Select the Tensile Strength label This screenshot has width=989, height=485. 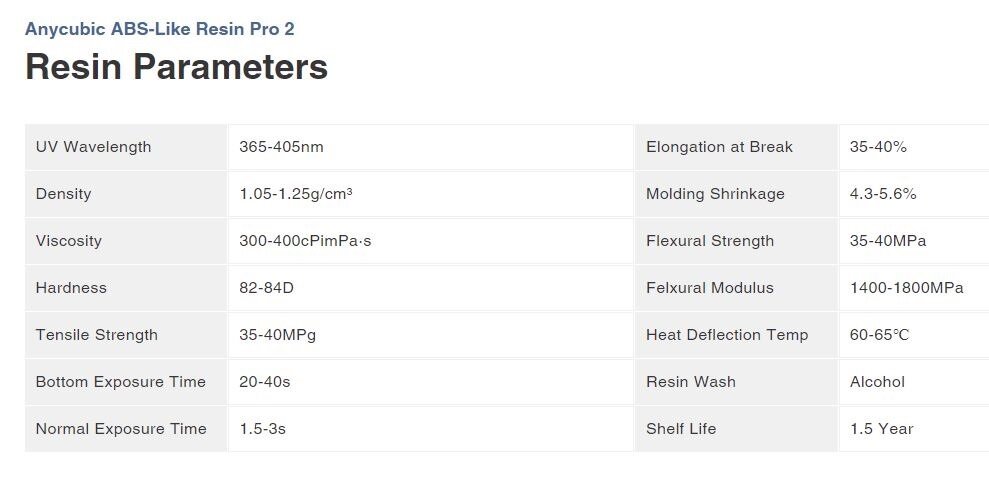point(97,335)
